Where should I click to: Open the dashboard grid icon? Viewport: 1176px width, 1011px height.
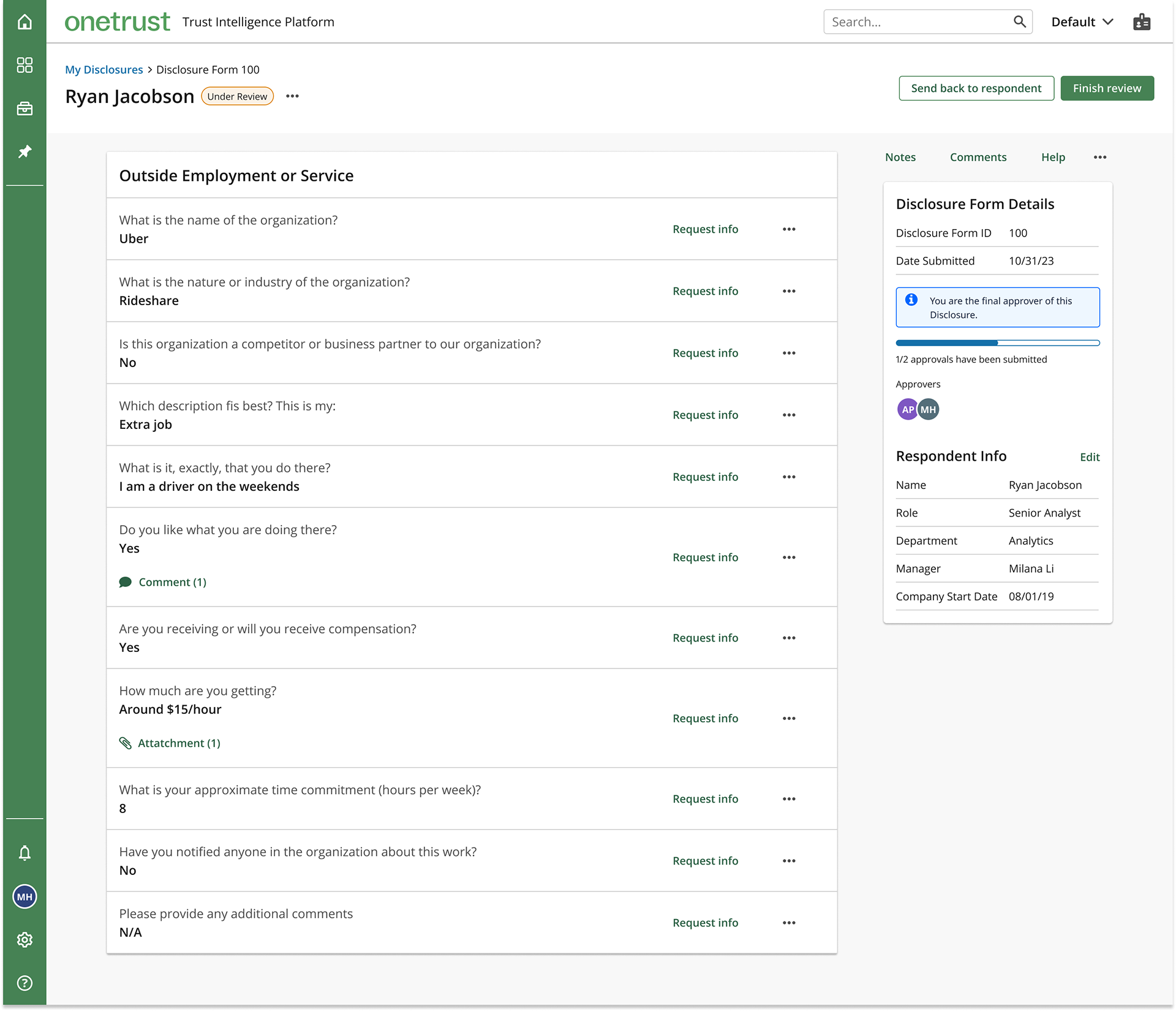24,65
